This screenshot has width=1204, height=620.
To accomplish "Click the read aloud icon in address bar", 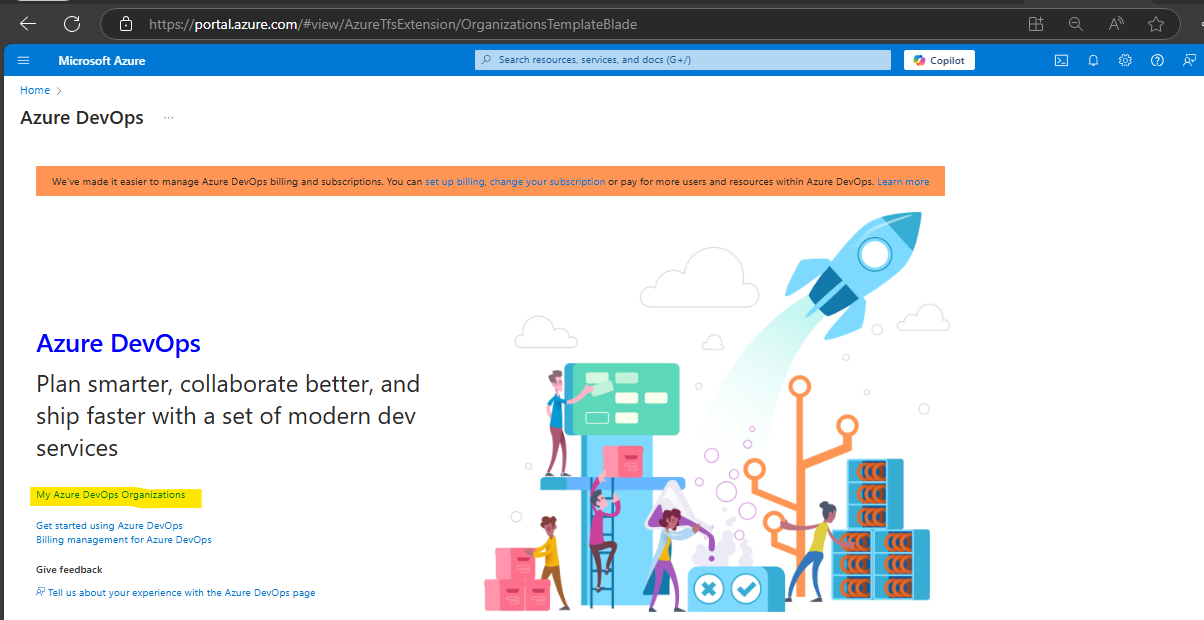I will [1116, 24].
